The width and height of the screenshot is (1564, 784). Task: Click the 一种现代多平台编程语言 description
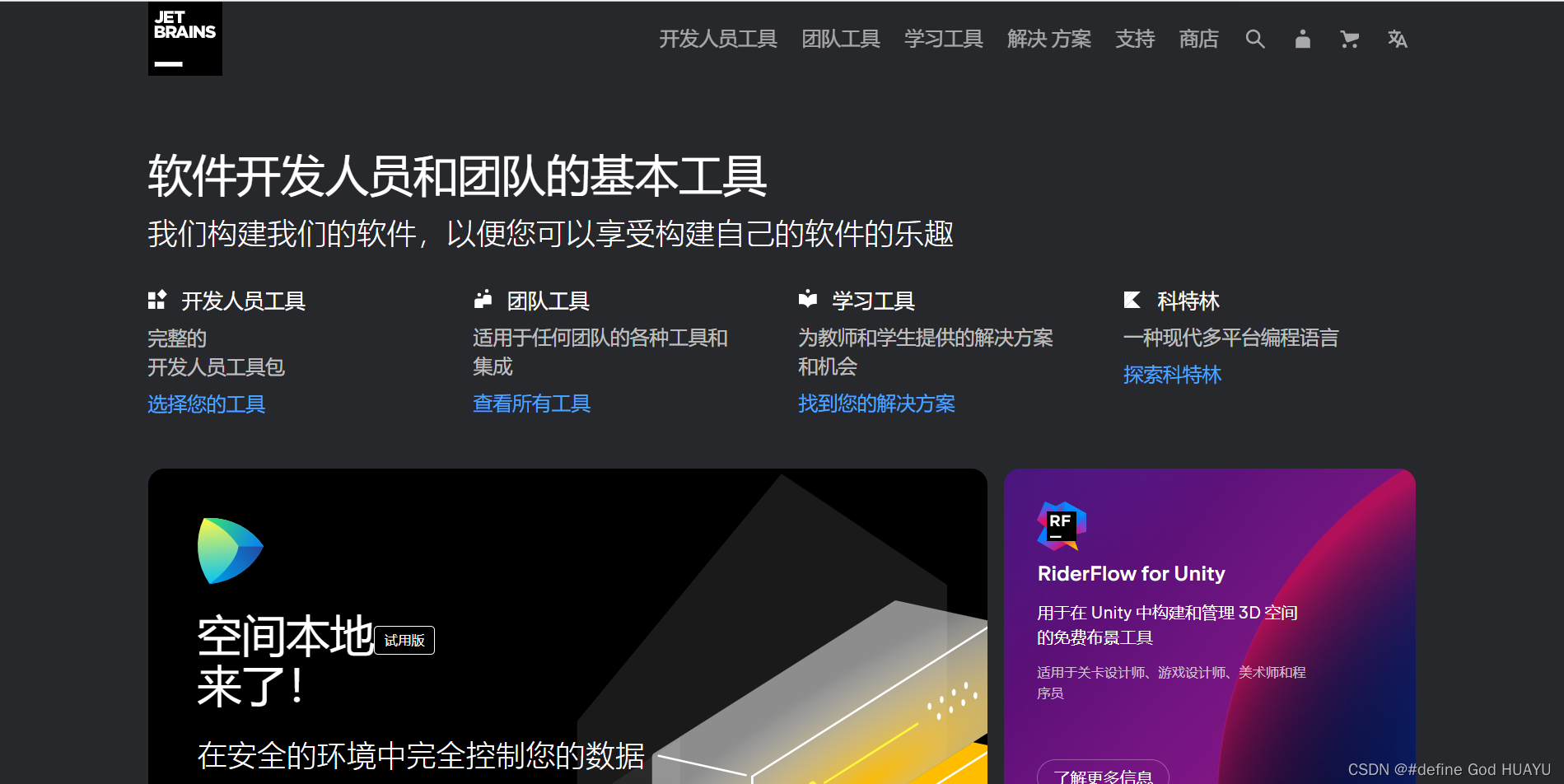pyautogui.click(x=1230, y=338)
